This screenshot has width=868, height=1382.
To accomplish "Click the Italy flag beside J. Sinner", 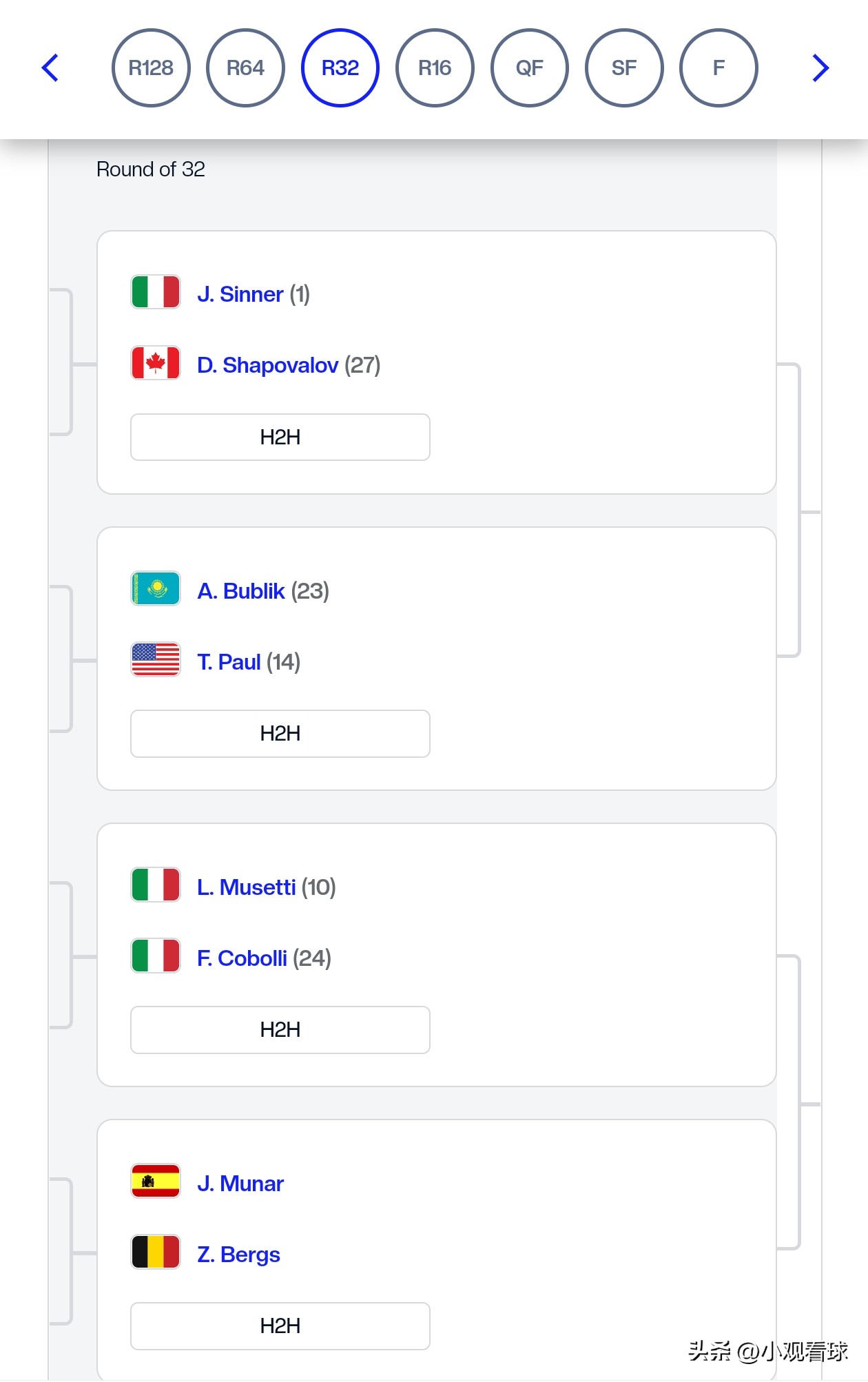I will click(156, 292).
